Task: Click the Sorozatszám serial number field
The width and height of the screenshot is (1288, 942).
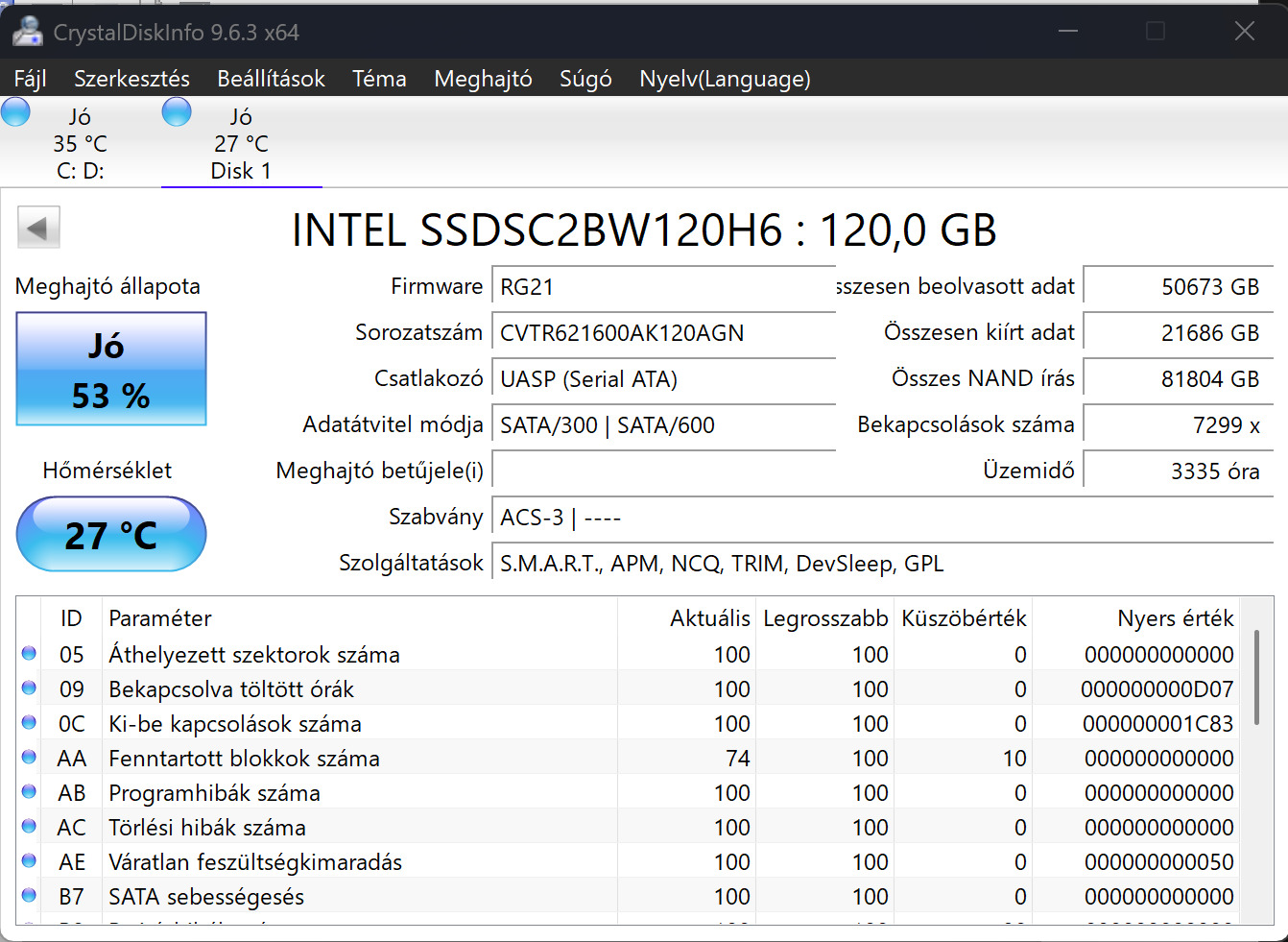Action: [662, 333]
